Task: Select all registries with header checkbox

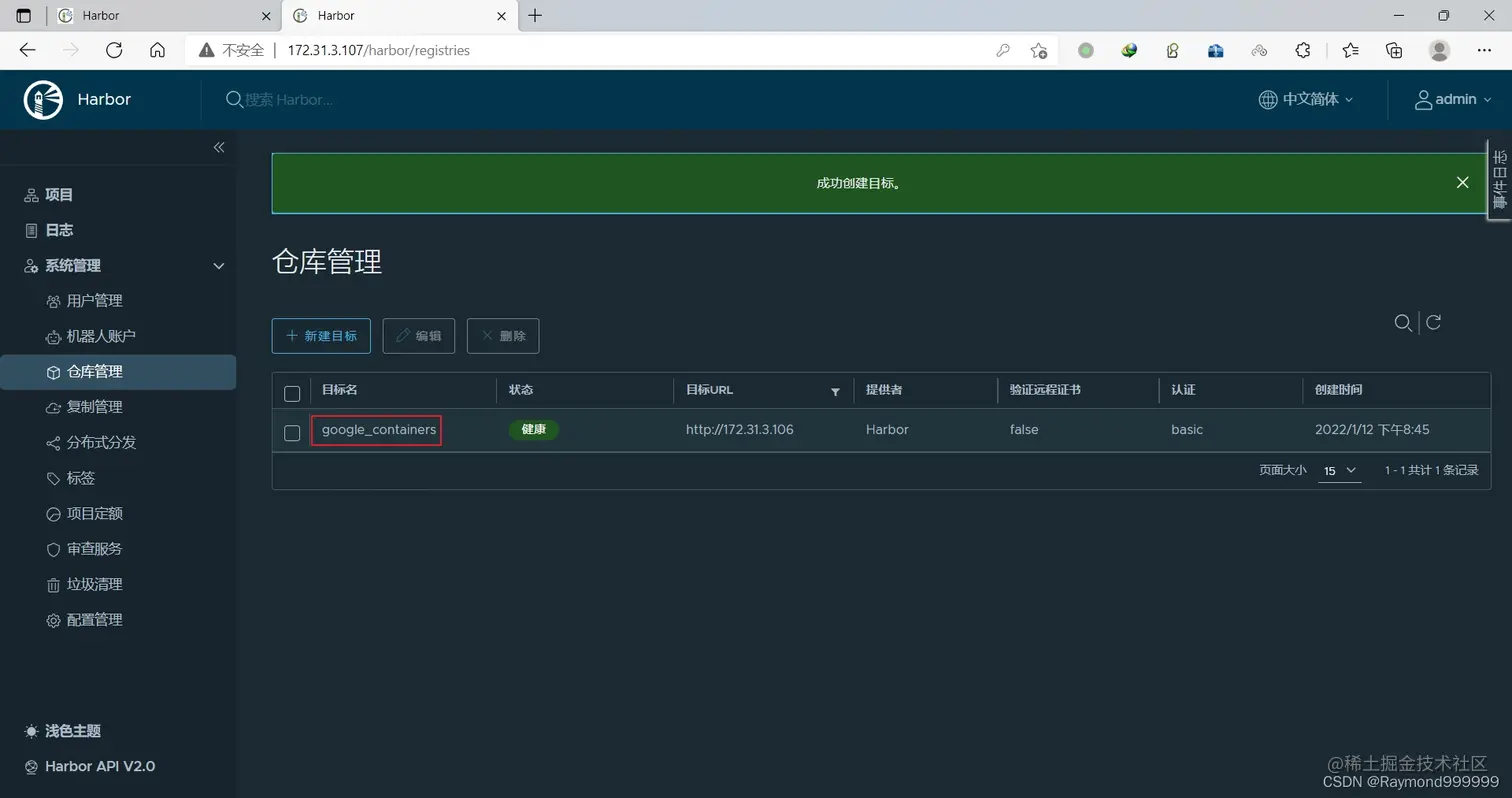Action: tap(292, 393)
